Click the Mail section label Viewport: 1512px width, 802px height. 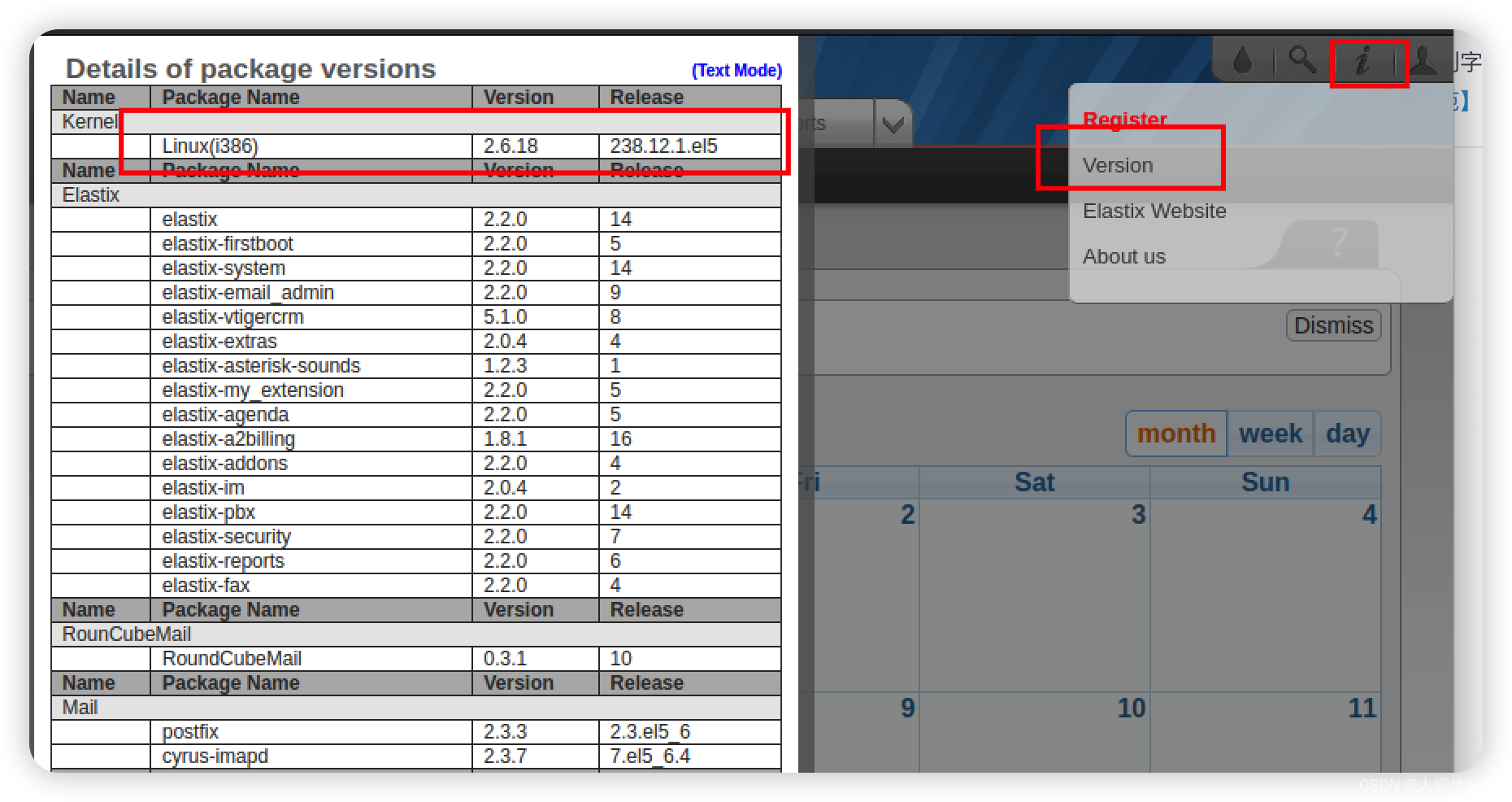click(80, 708)
